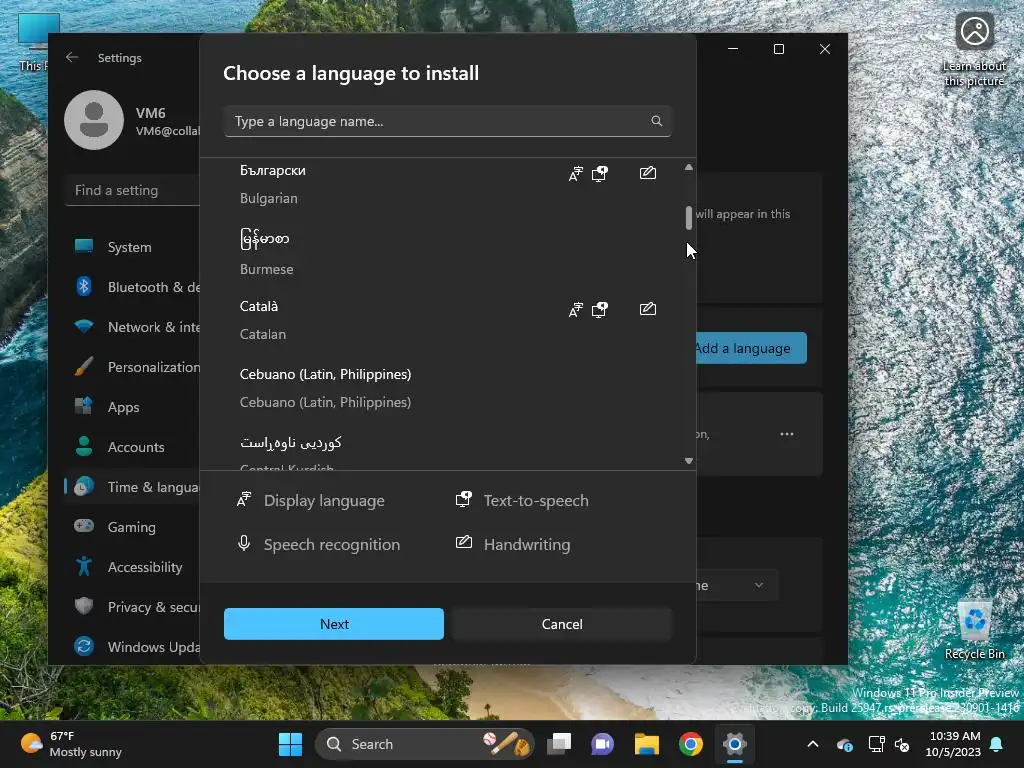1024x768 pixels.
Task: Click language list scroll down arrow
Action: pyautogui.click(x=688, y=461)
